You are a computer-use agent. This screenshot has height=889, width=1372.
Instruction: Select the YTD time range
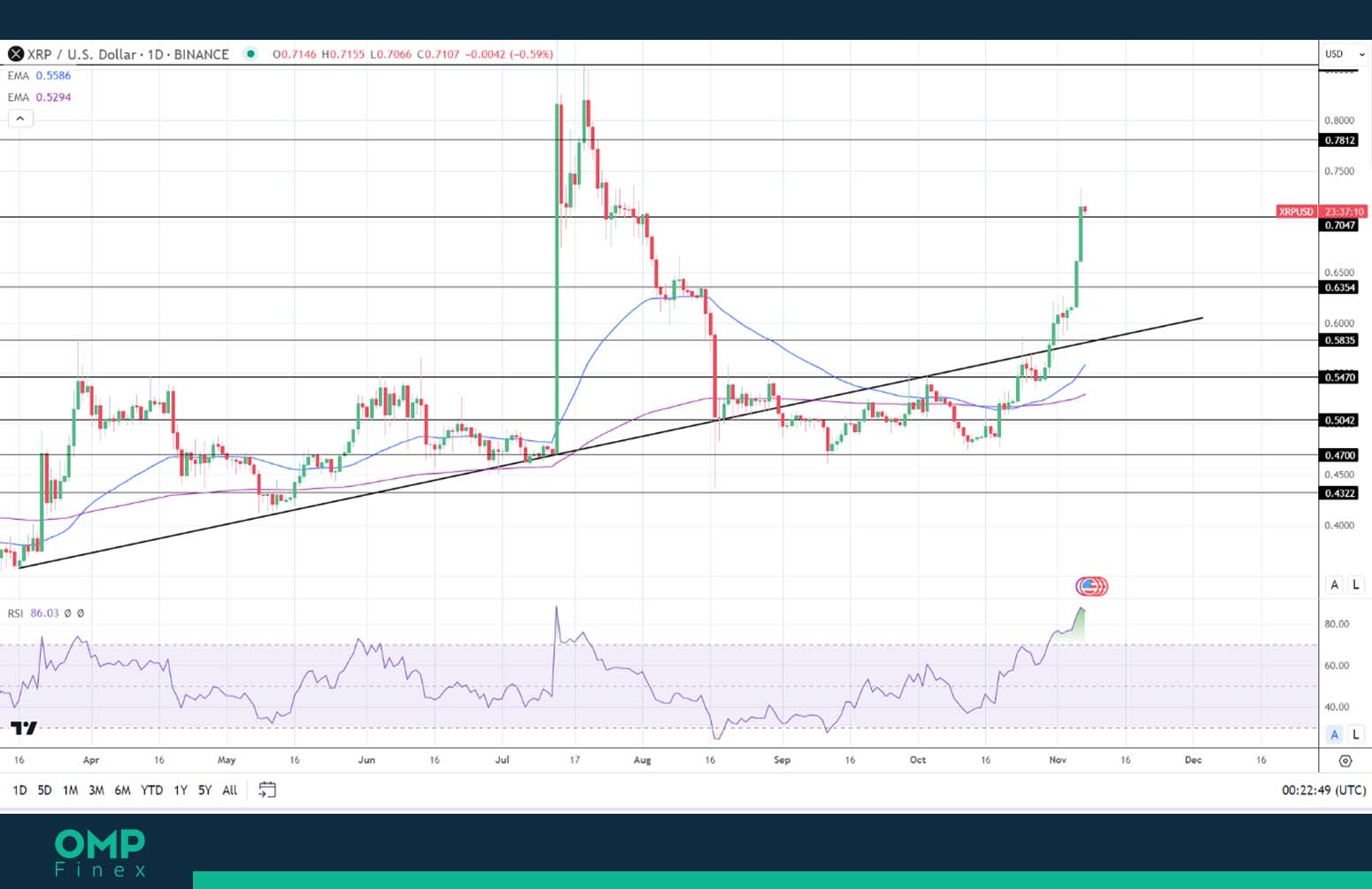pos(151,790)
